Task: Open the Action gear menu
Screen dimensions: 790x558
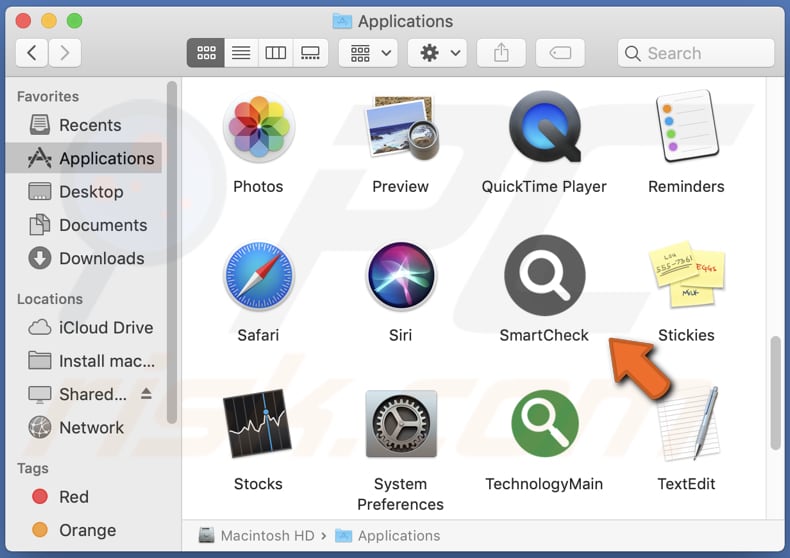Action: (x=437, y=53)
